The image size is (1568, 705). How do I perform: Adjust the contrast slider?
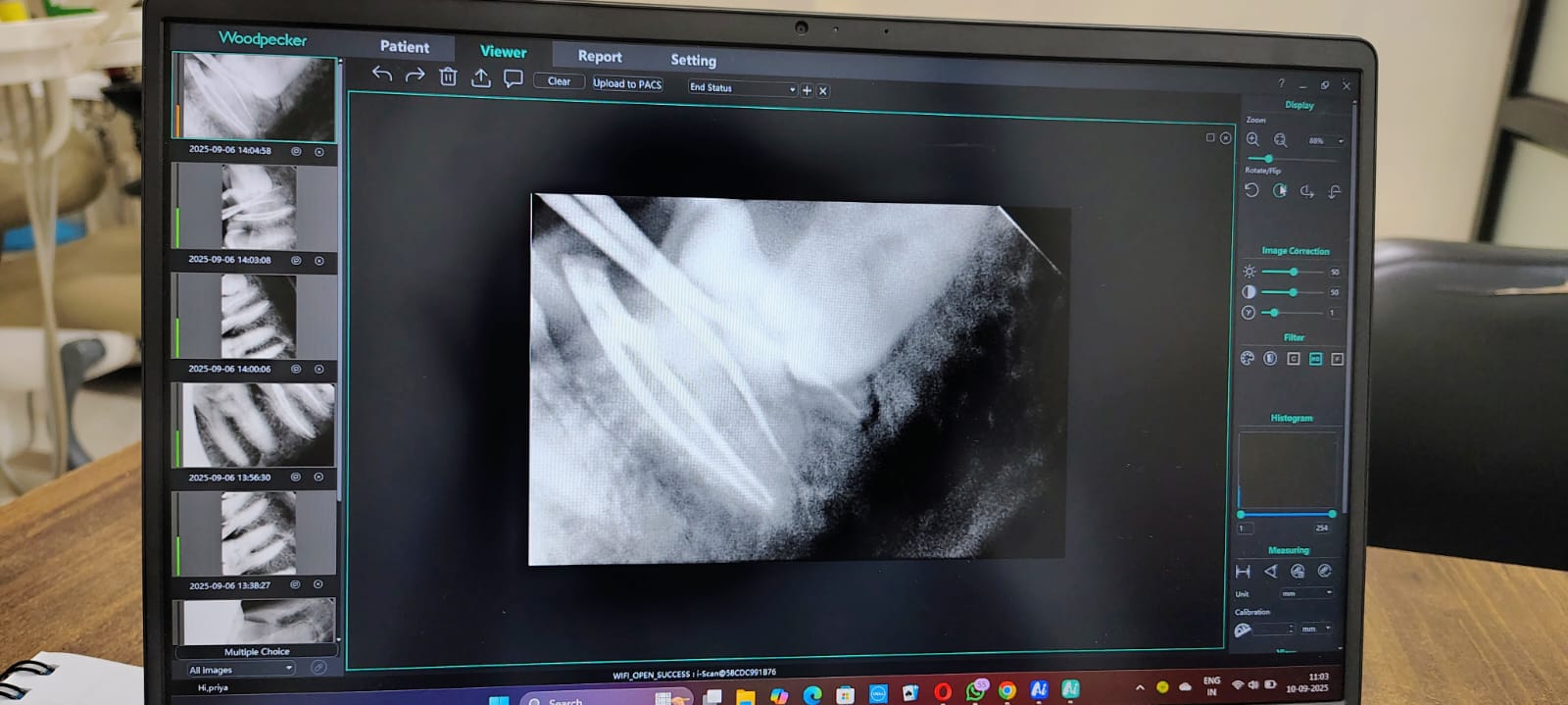coord(1294,292)
